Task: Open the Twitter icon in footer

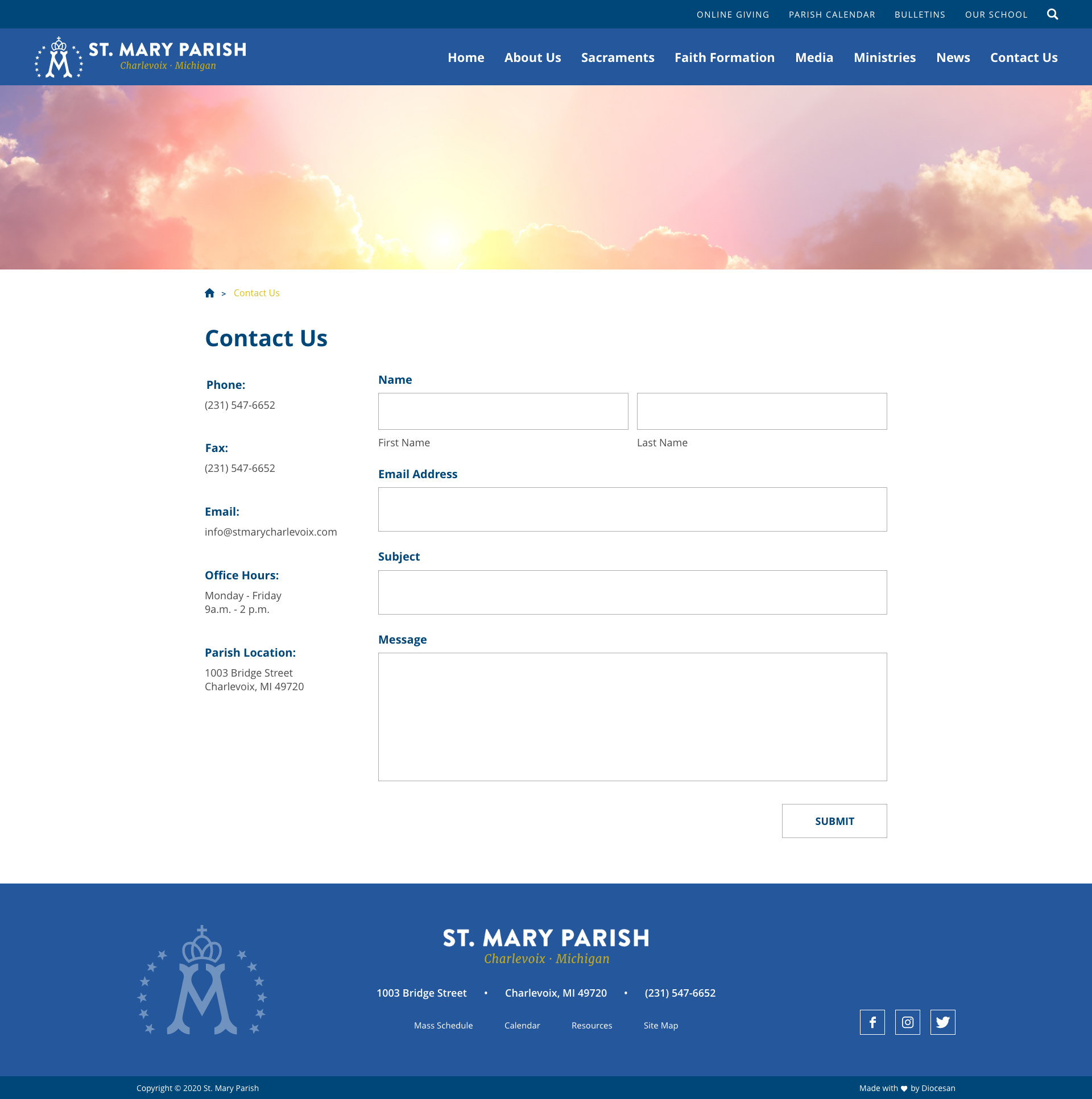Action: click(942, 1022)
